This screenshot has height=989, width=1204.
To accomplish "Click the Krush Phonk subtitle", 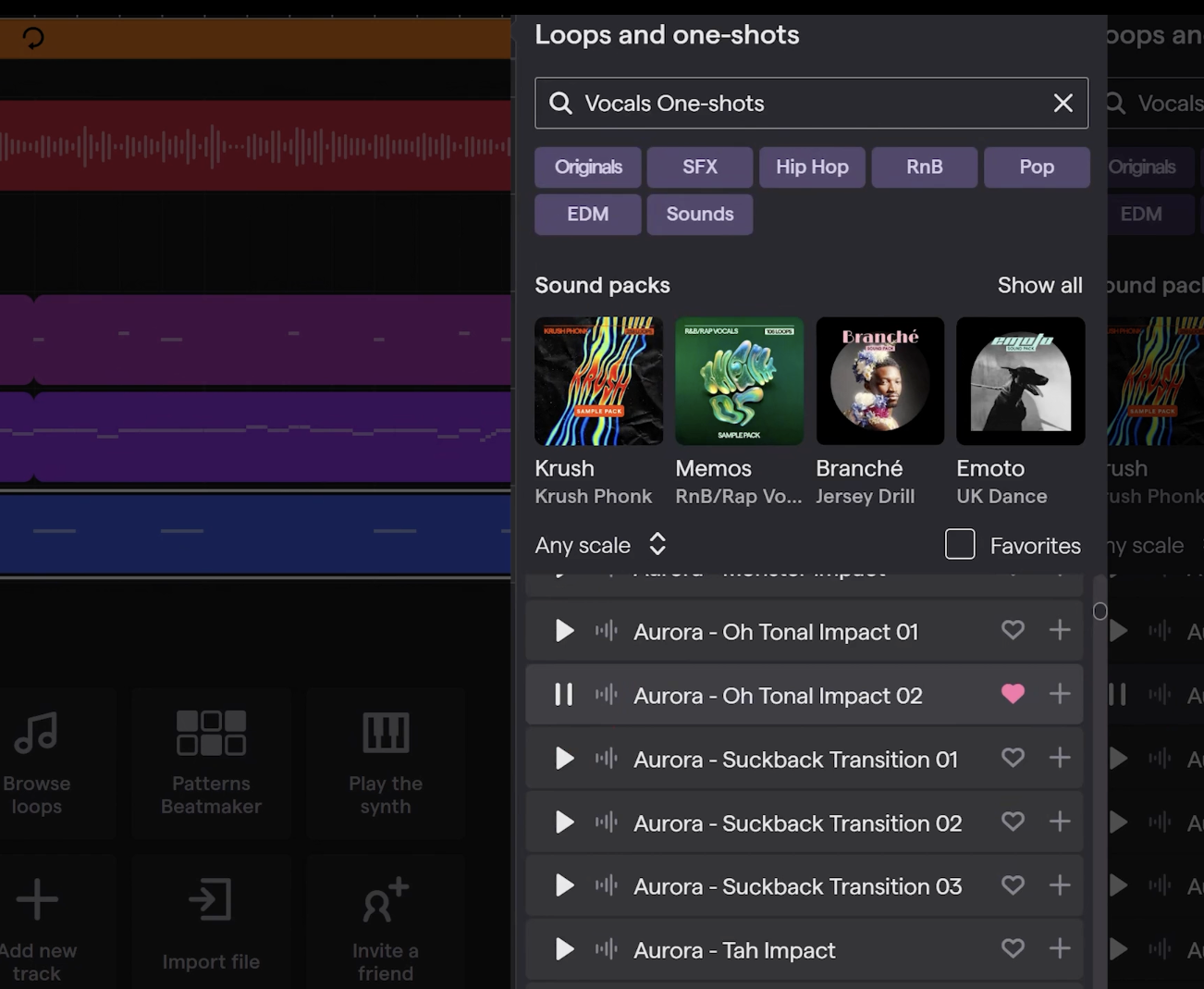I will [x=594, y=496].
